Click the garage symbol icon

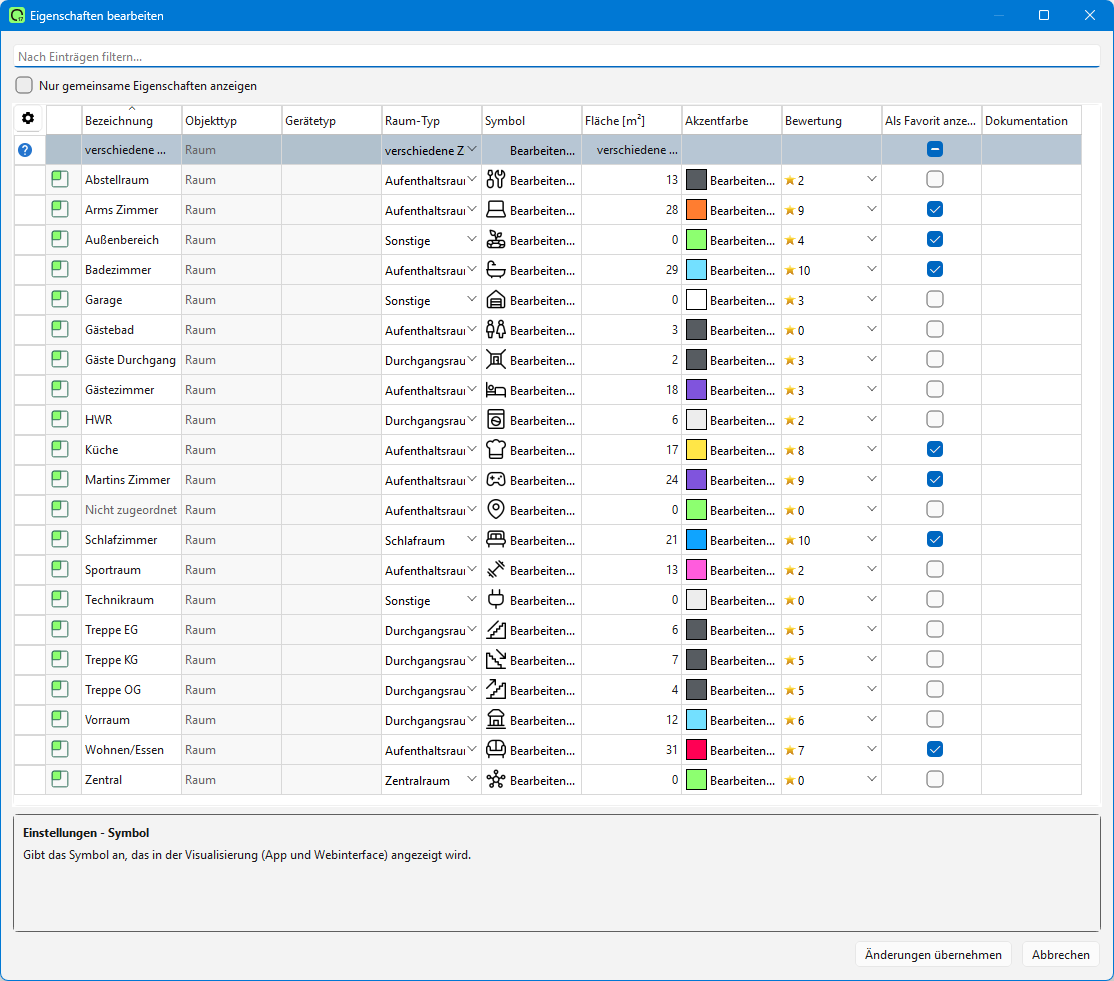click(x=495, y=300)
